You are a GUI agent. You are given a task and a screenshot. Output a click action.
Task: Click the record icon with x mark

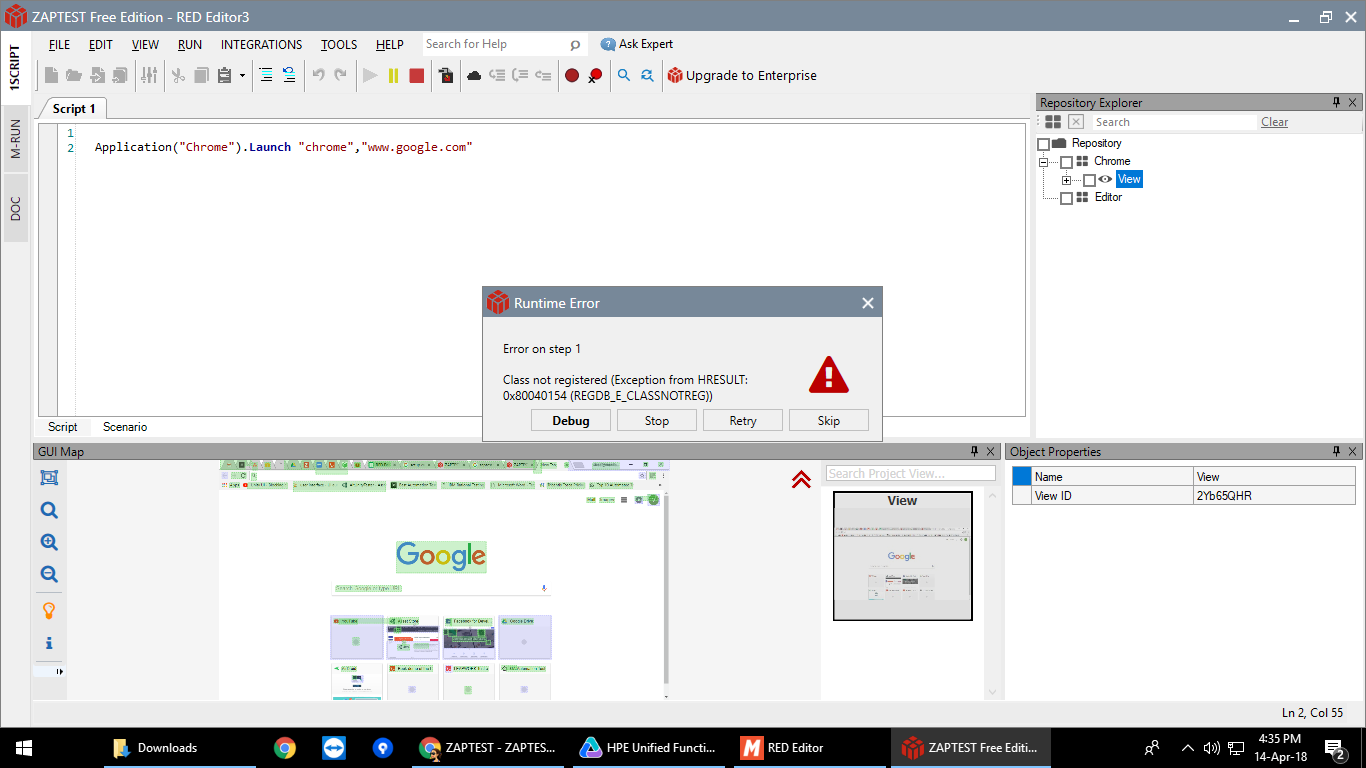point(595,75)
